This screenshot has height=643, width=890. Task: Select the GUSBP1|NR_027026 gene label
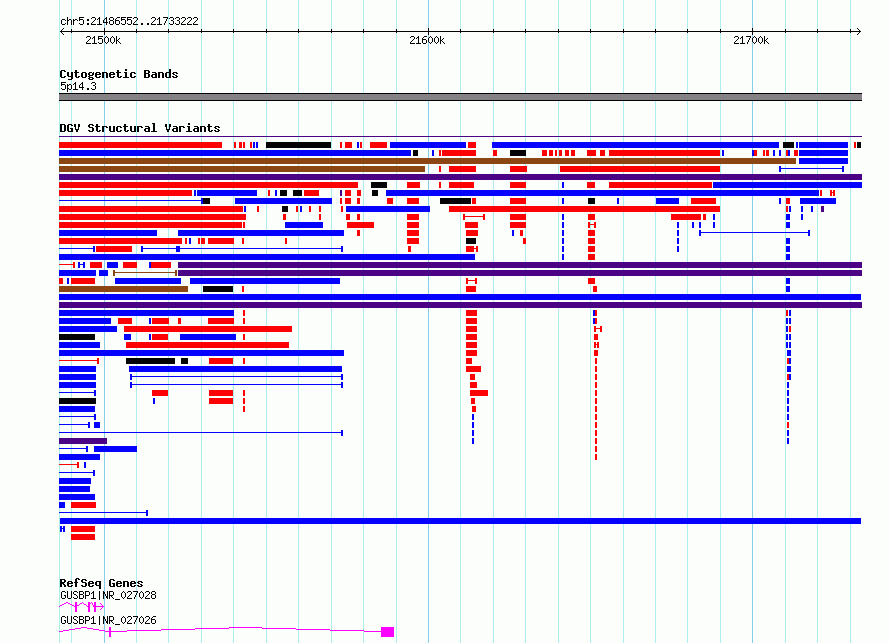pyautogui.click(x=108, y=620)
